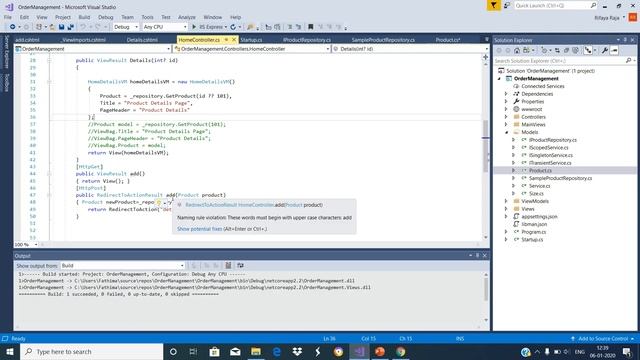
Task: Open the Debug menu
Action: pyautogui.click(x=105, y=17)
